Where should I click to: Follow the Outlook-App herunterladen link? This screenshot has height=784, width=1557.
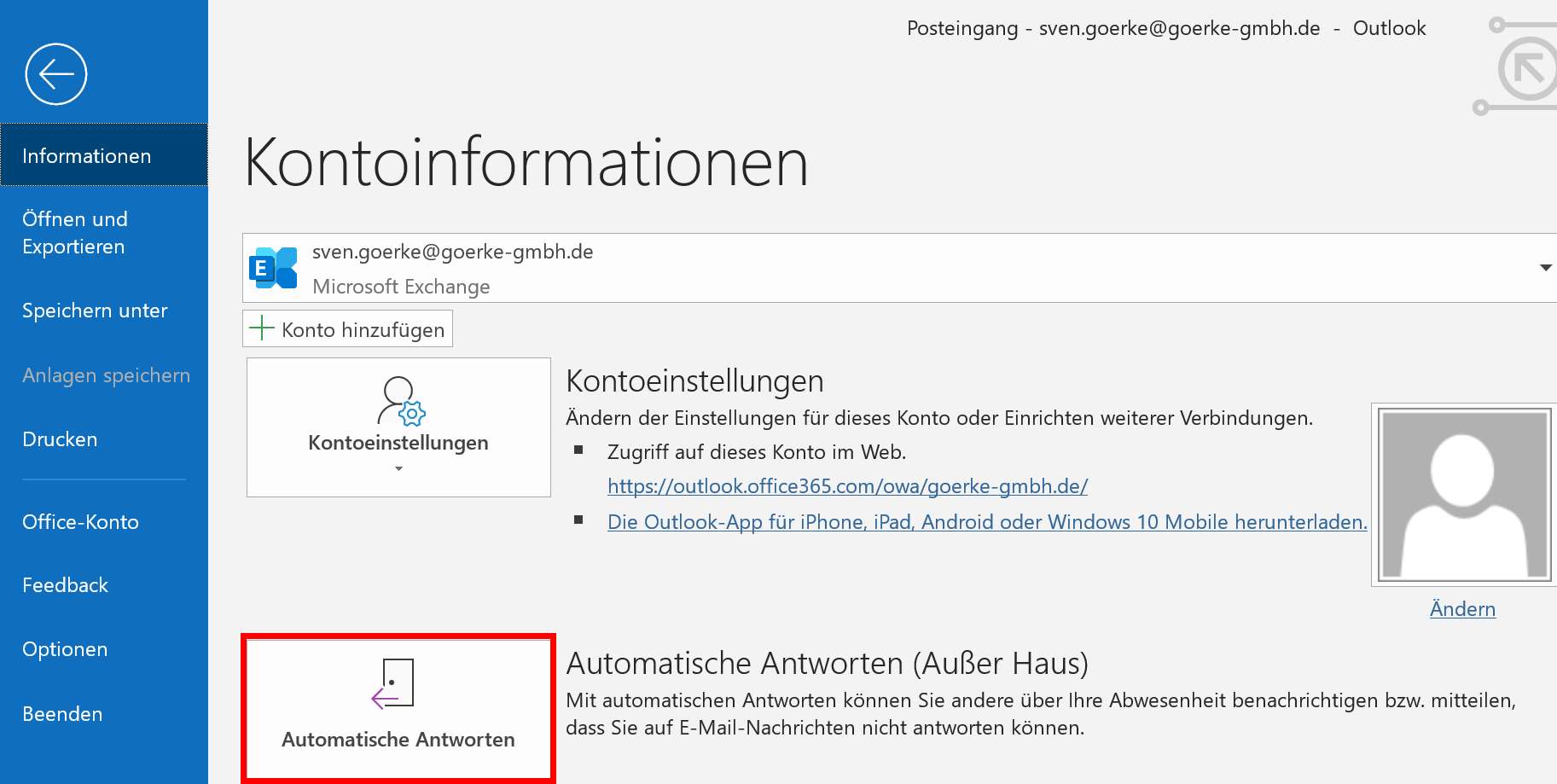point(987,522)
